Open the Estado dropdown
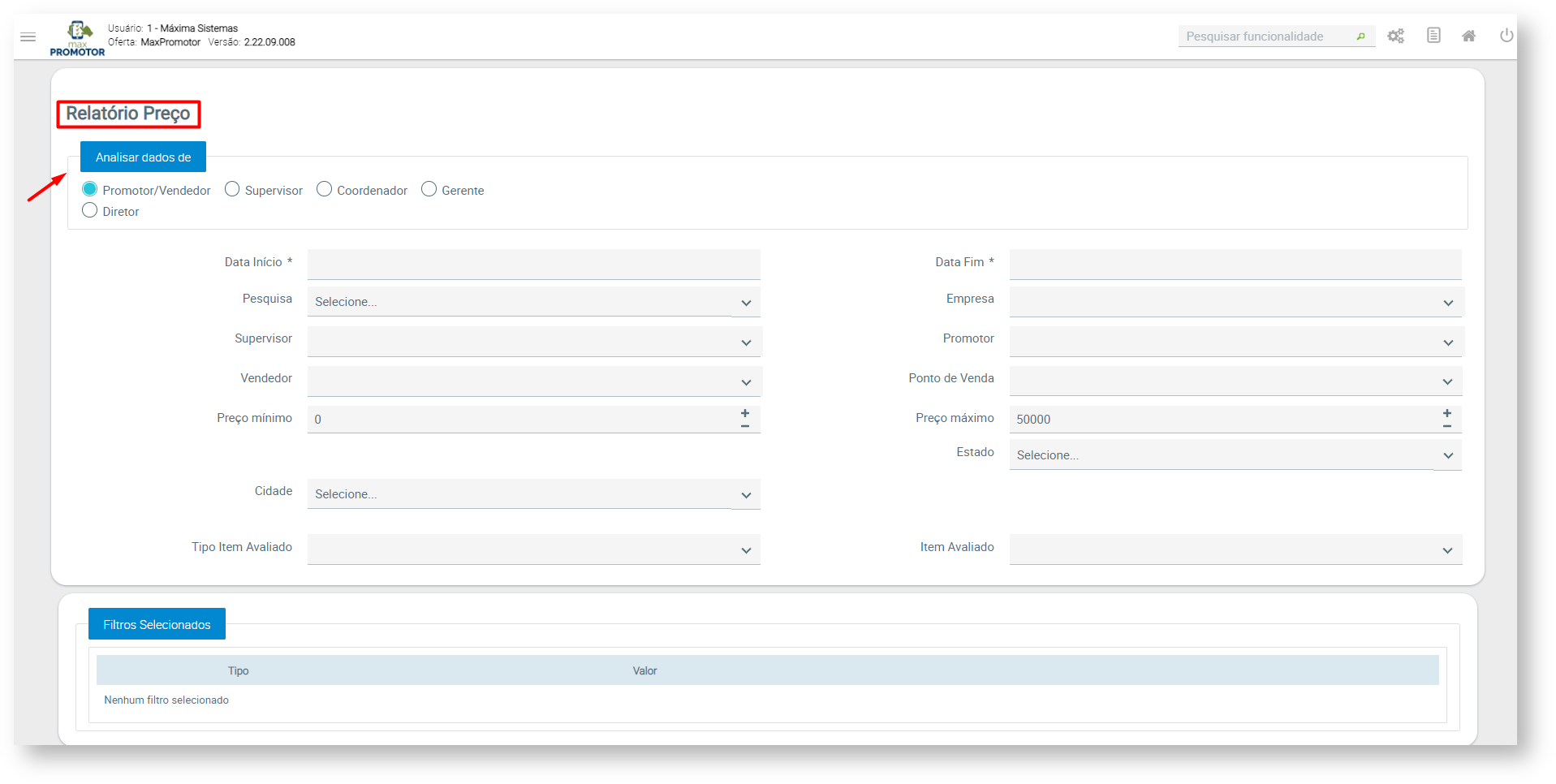Screen dimensions: 1556x784 pos(1236,455)
